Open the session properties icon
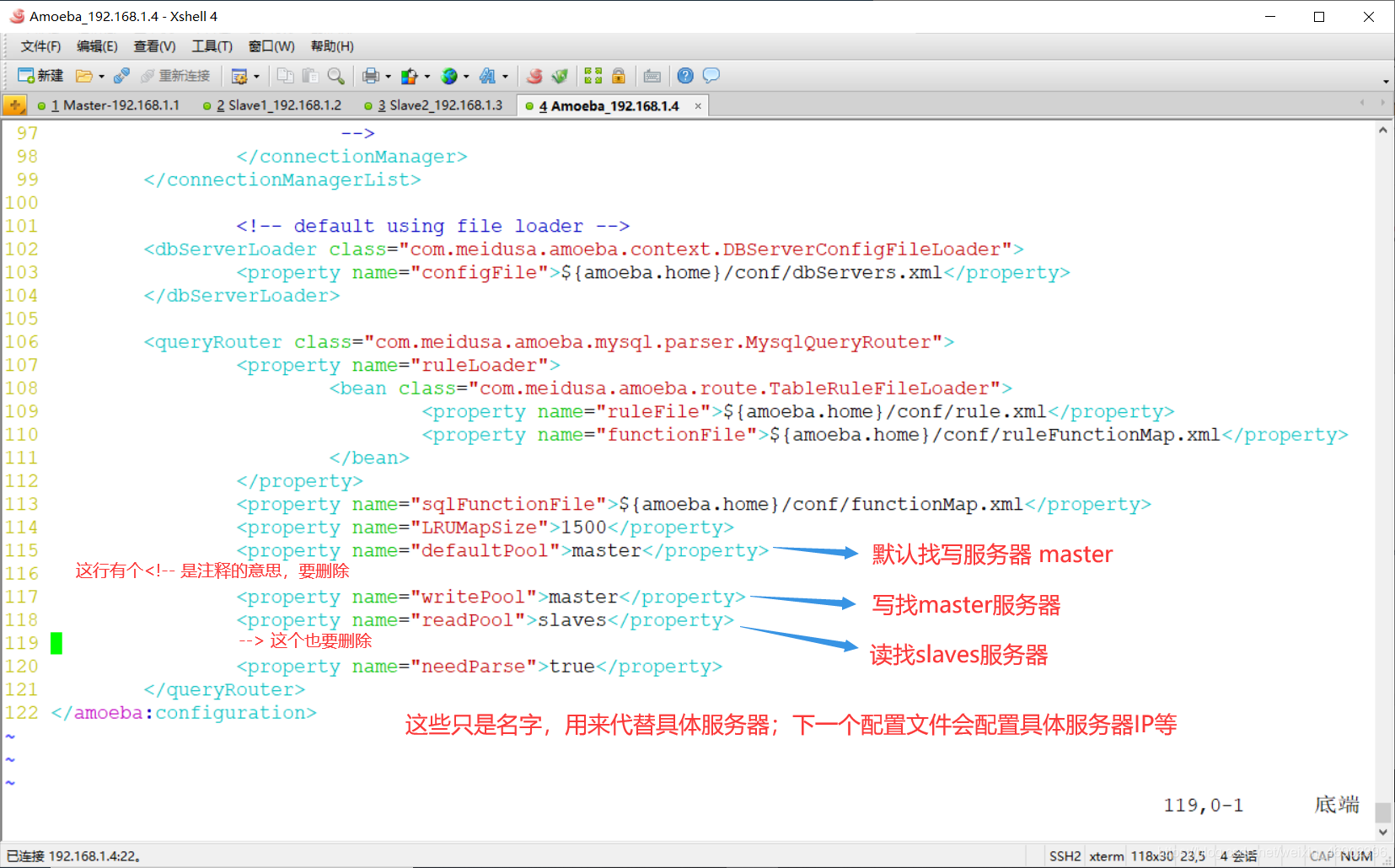 [239, 76]
